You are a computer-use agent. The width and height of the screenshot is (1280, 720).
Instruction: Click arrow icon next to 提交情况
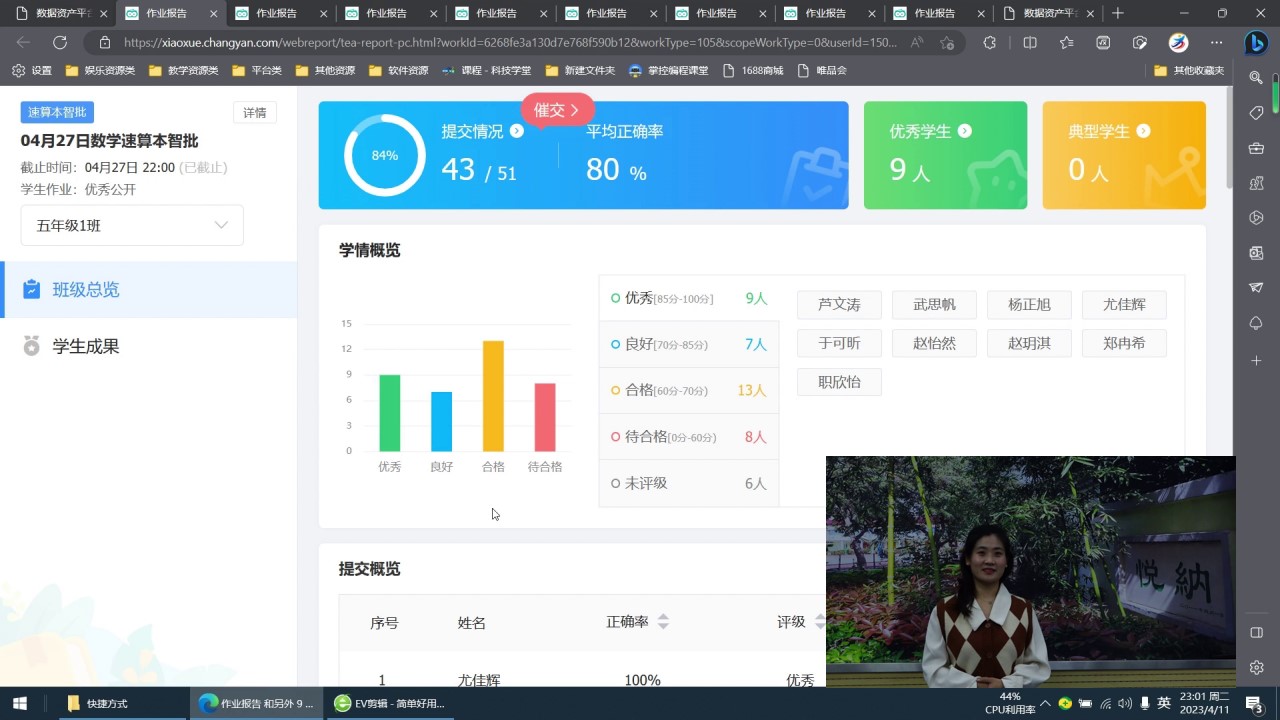517,131
